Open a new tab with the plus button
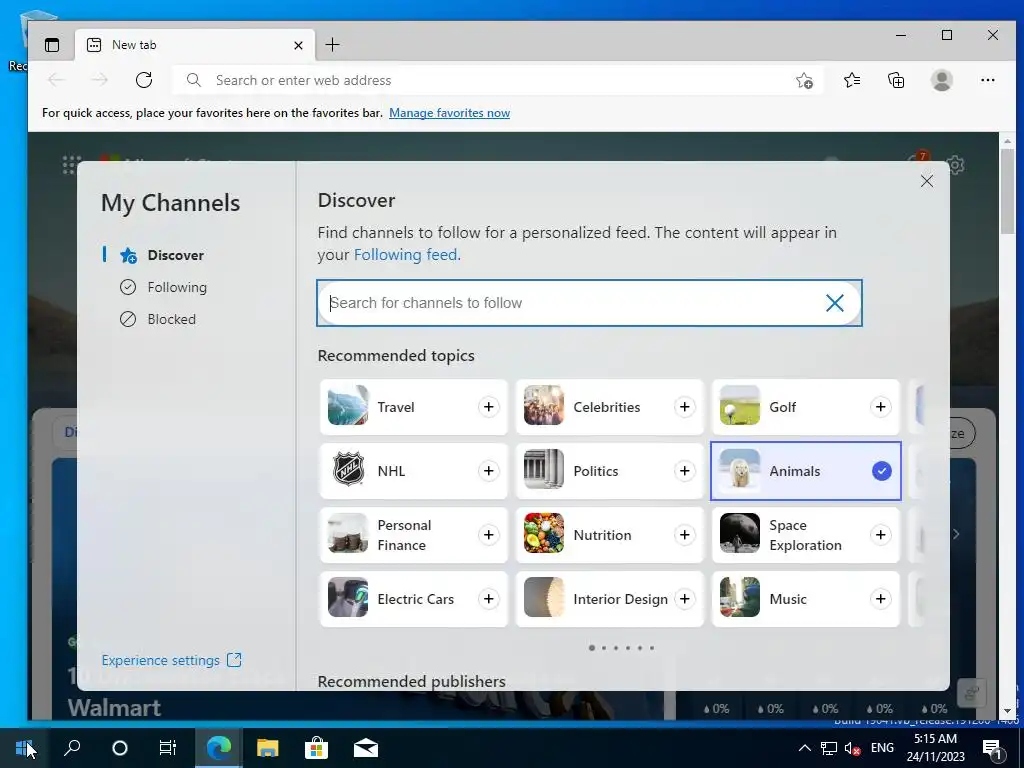Screen dimensions: 1024x768 coord(332,45)
